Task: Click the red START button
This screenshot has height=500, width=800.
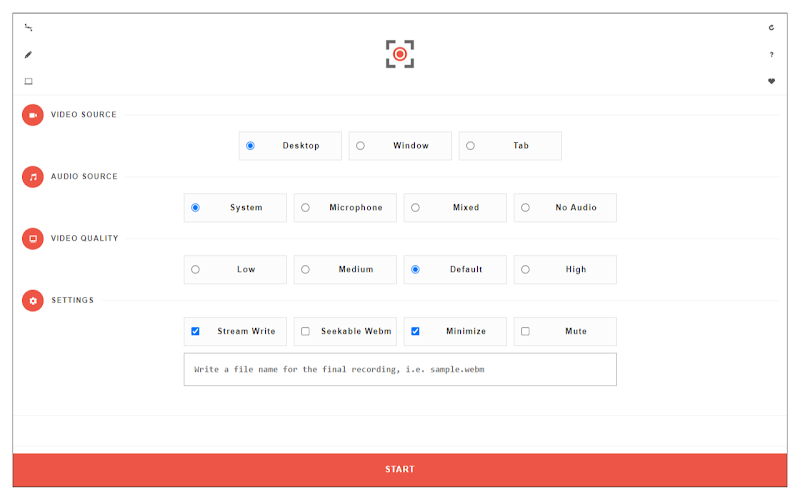Action: pos(400,470)
